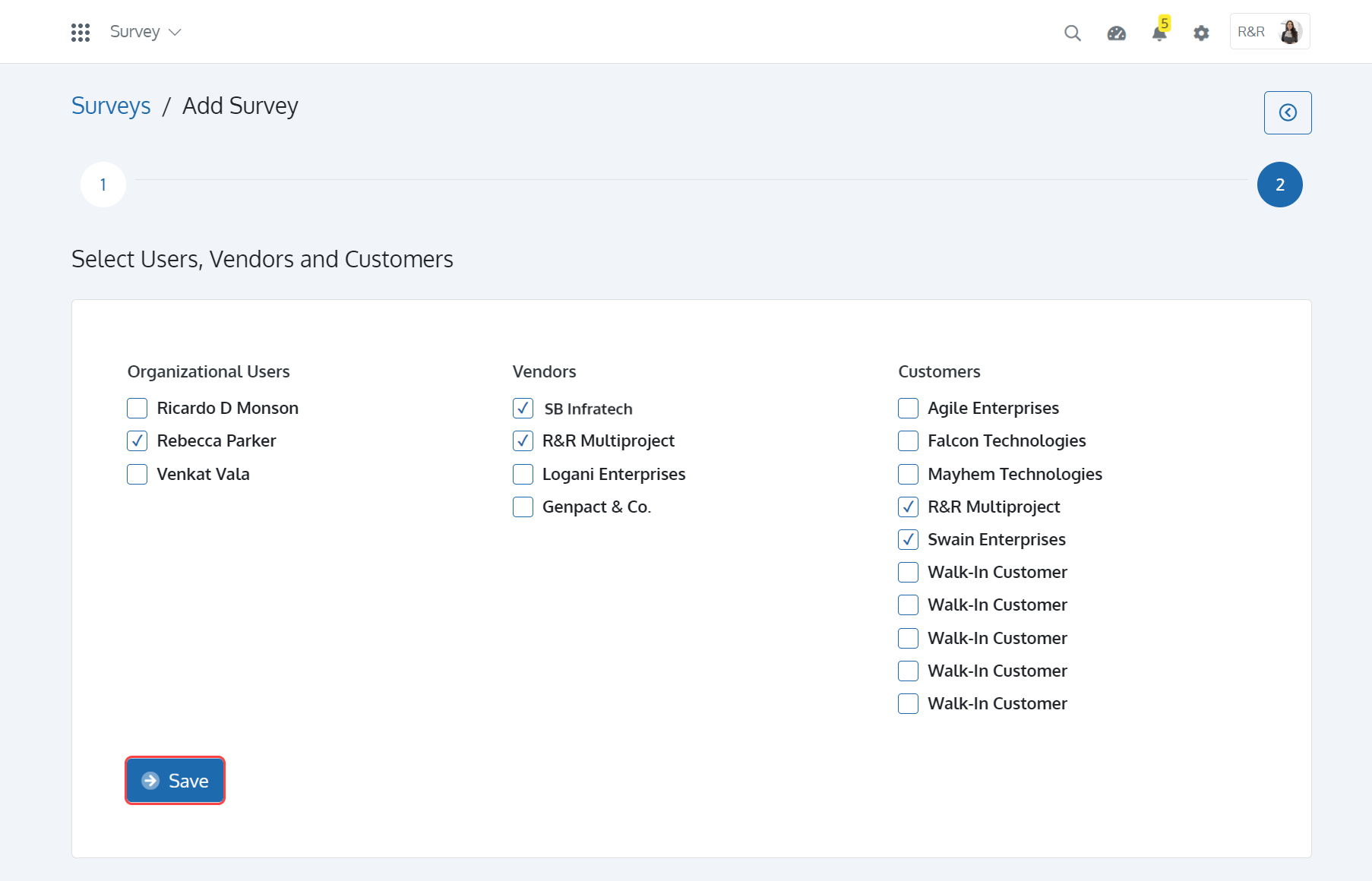Uncheck the Rebecca Parker checkbox
The image size is (1372, 881).
[x=137, y=440]
